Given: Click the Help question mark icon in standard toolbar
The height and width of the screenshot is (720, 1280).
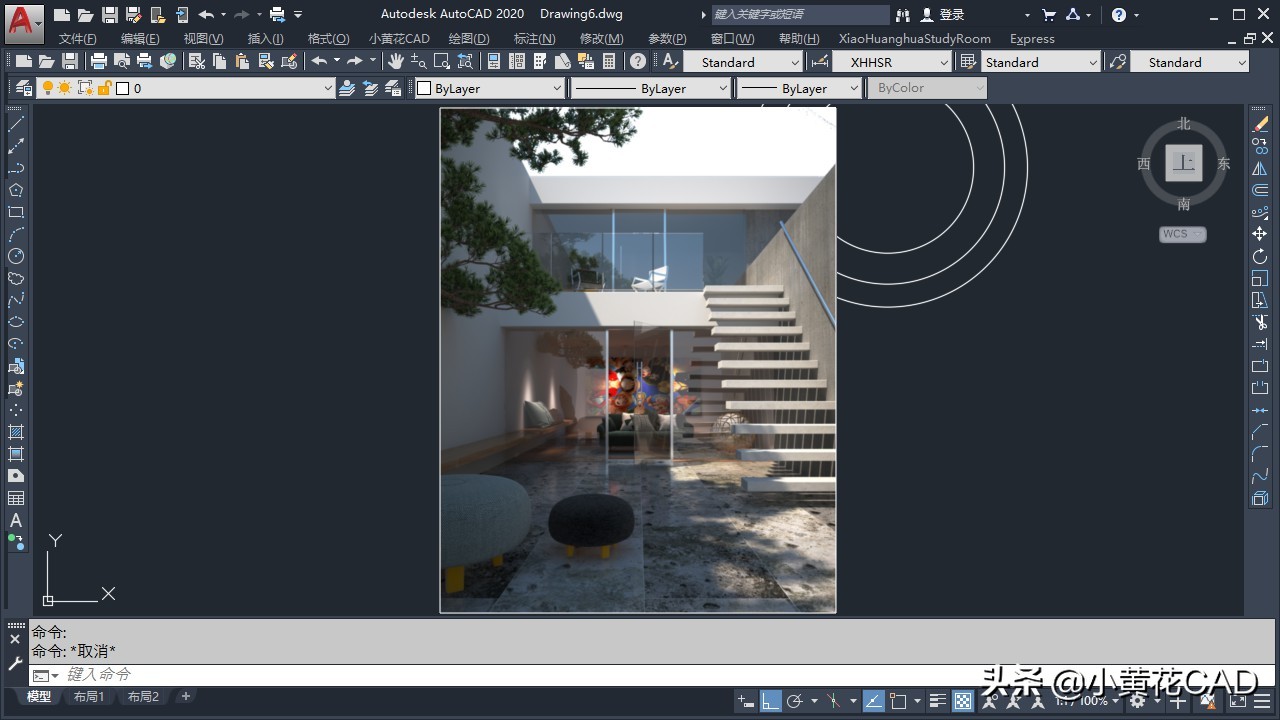Looking at the screenshot, I should click(638, 61).
